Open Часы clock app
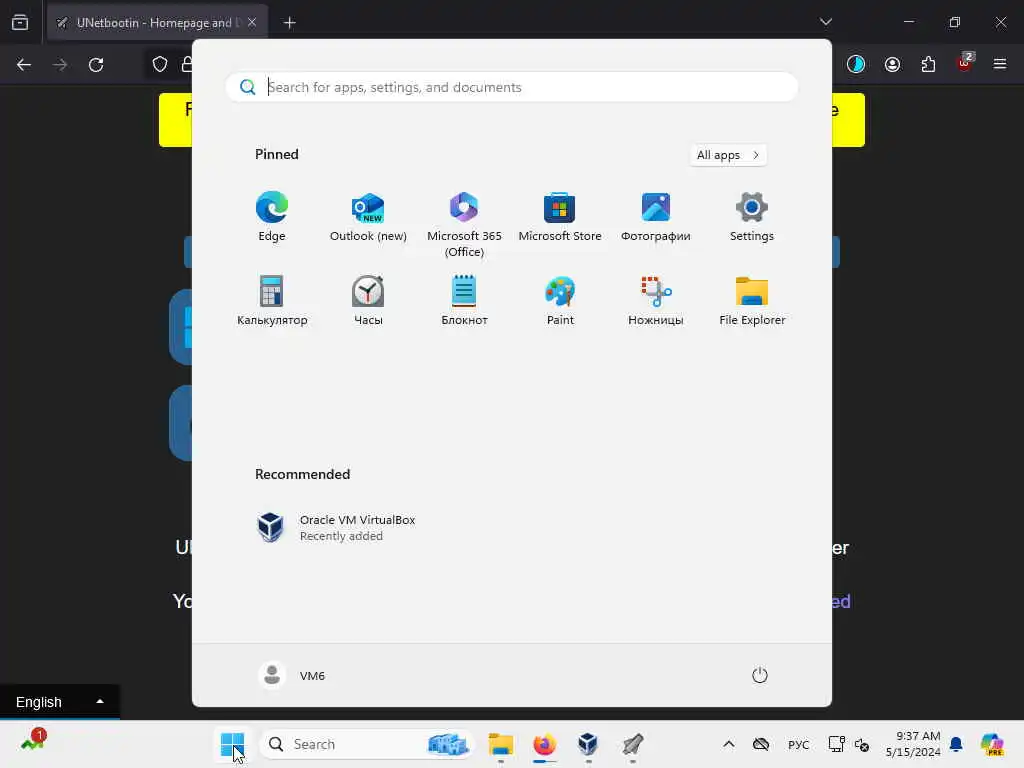Image resolution: width=1024 pixels, height=768 pixels. click(368, 300)
